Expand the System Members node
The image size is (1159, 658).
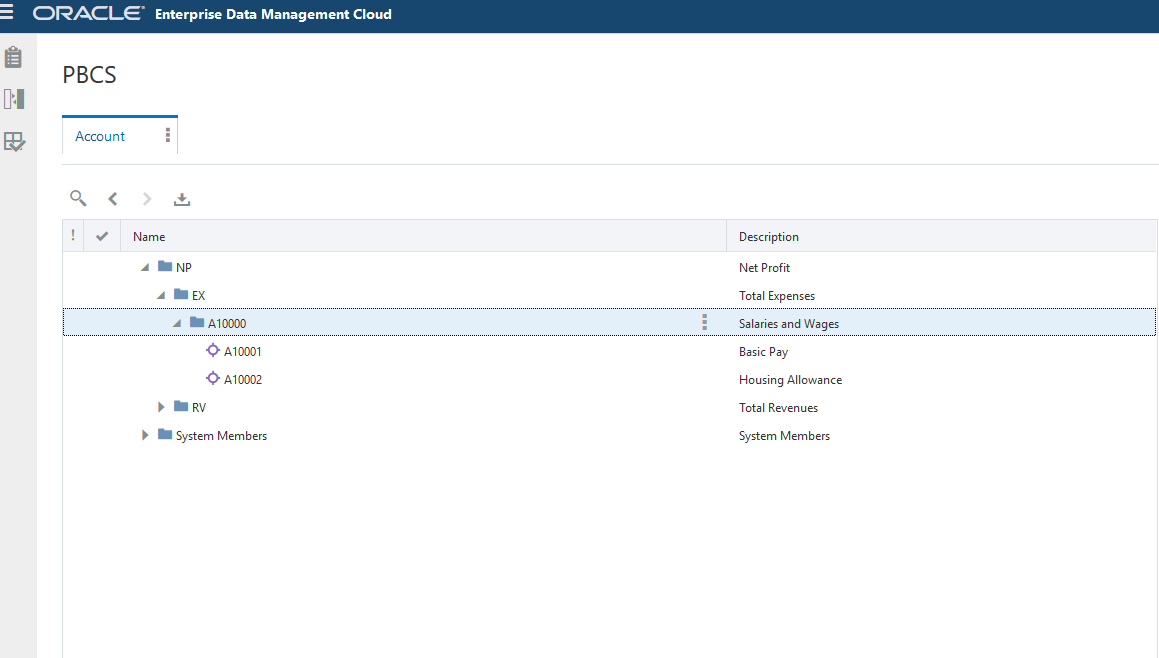pos(145,435)
